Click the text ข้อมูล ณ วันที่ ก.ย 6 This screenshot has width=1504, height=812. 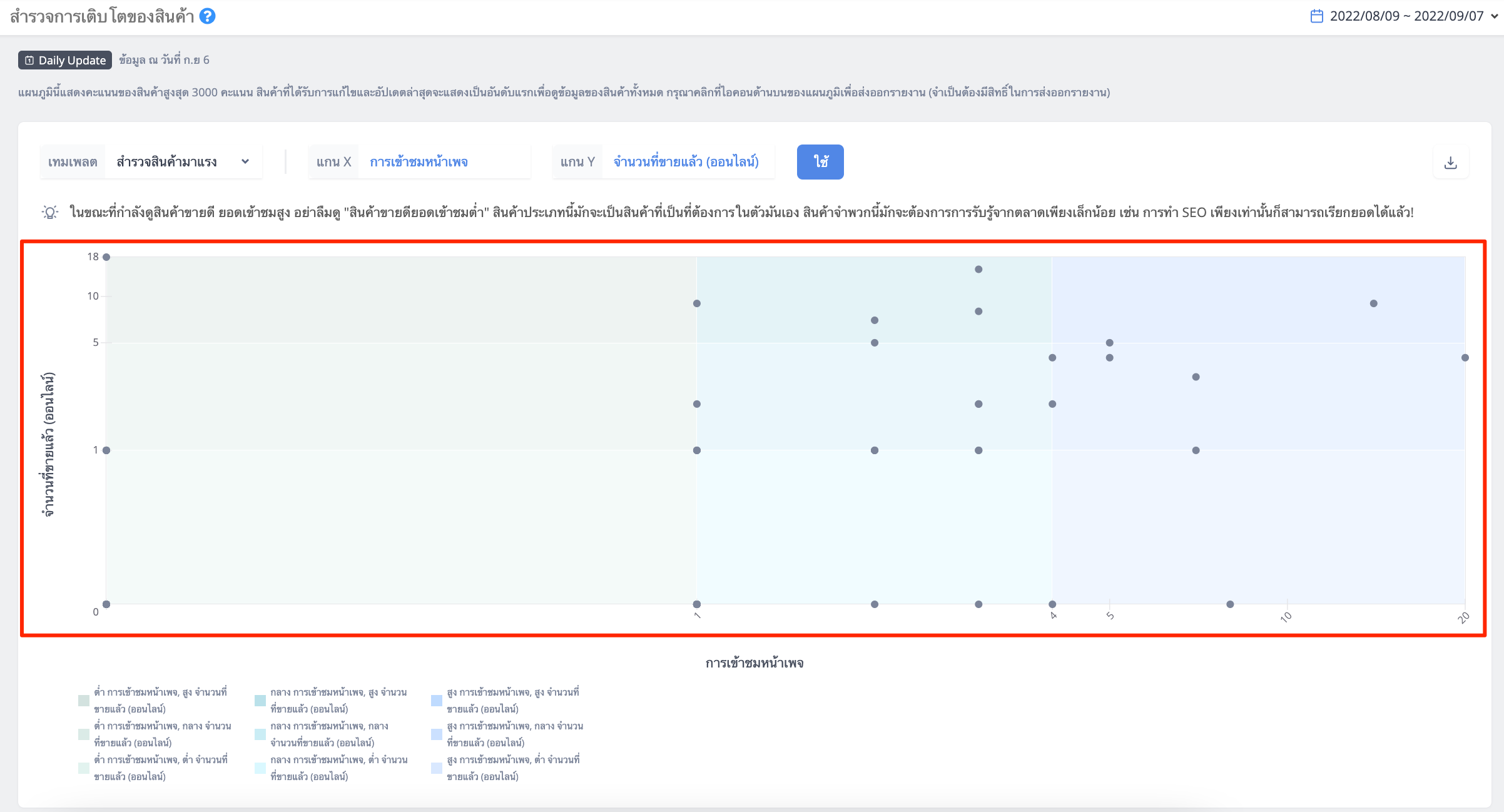(x=164, y=60)
